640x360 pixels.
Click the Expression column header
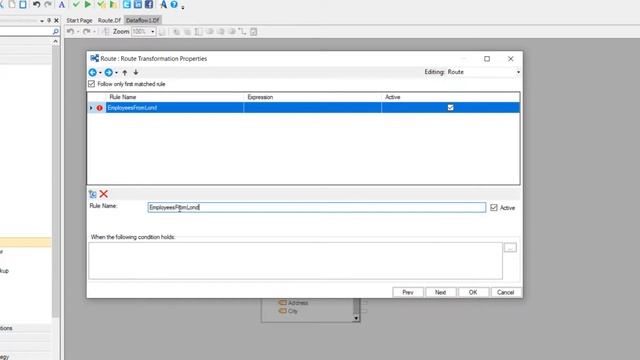312,97
